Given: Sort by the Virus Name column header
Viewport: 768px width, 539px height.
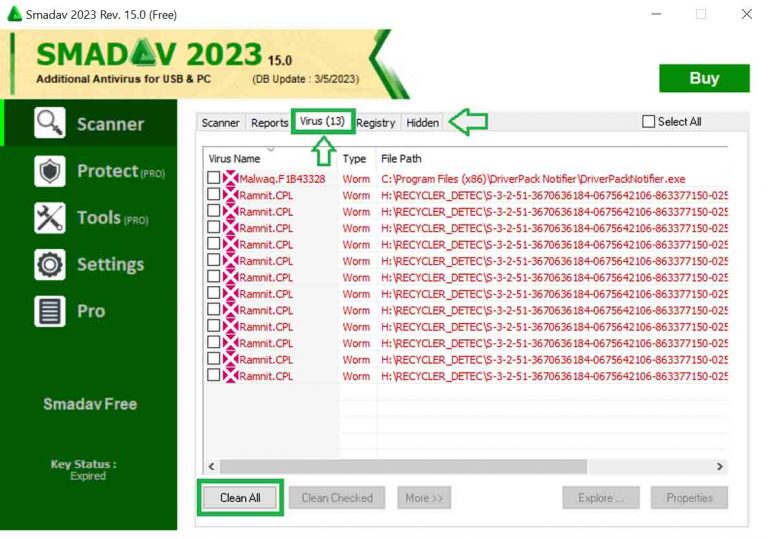Looking at the screenshot, I should 270,158.
